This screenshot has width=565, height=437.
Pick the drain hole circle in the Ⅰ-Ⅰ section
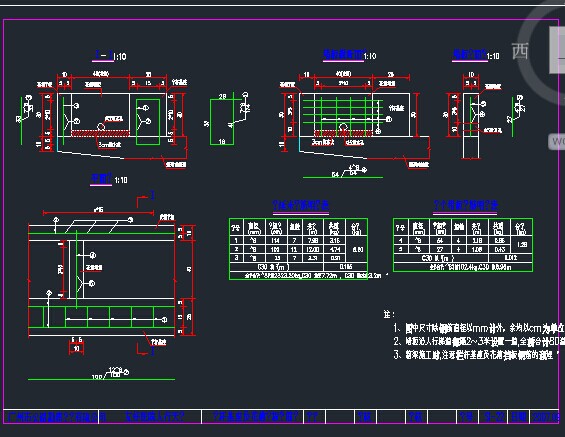[101, 126]
